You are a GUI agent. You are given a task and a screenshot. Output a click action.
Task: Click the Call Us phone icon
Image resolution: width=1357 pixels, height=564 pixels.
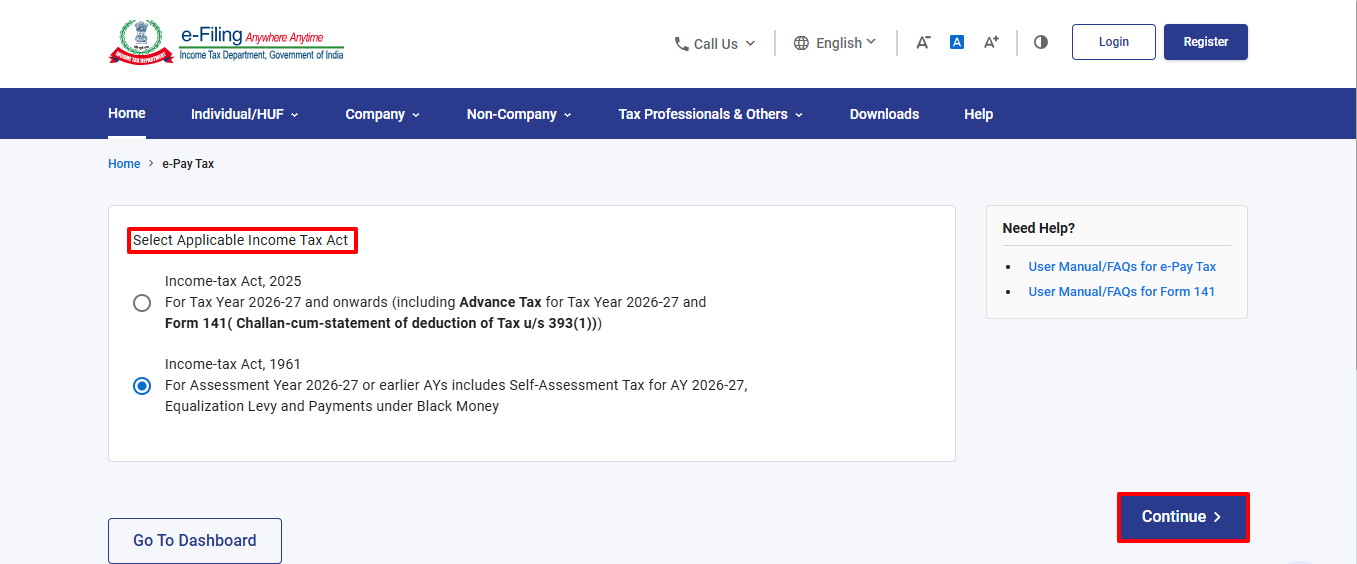click(681, 44)
